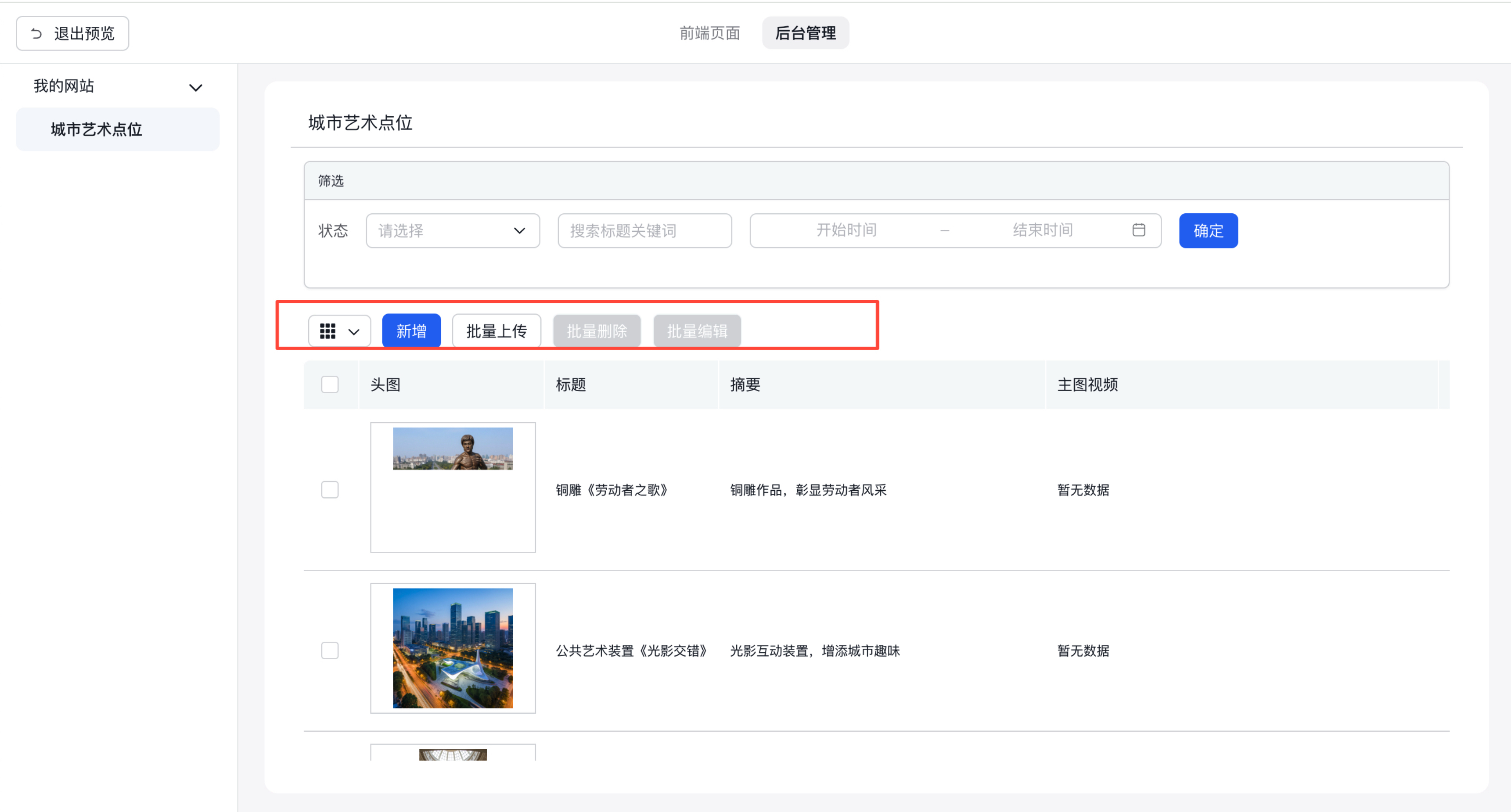Click the 批量编辑 button

(x=697, y=331)
